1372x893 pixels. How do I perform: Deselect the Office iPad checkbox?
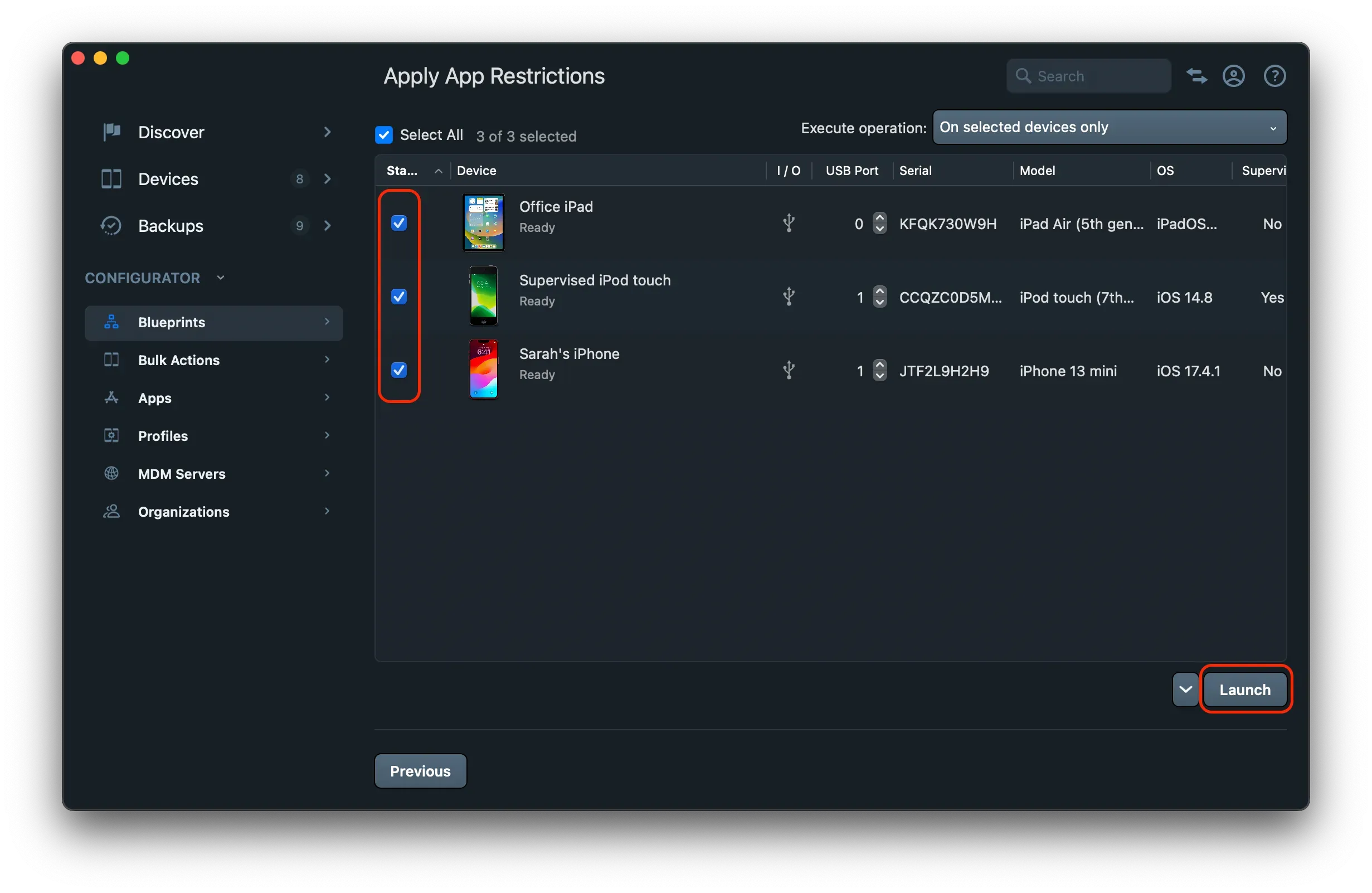click(399, 222)
